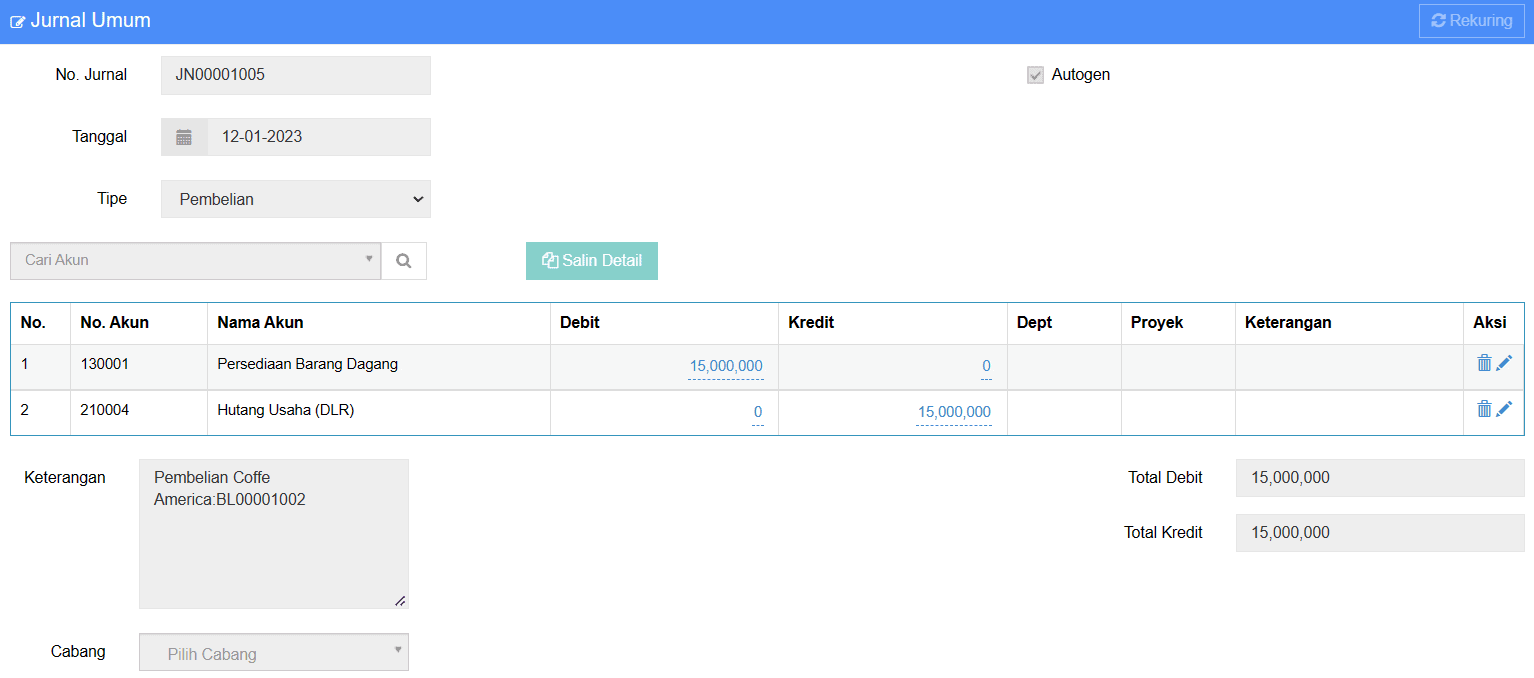The height and width of the screenshot is (678, 1534).
Task: Delete the Persediaan Barang Dagang row
Action: (1484, 363)
